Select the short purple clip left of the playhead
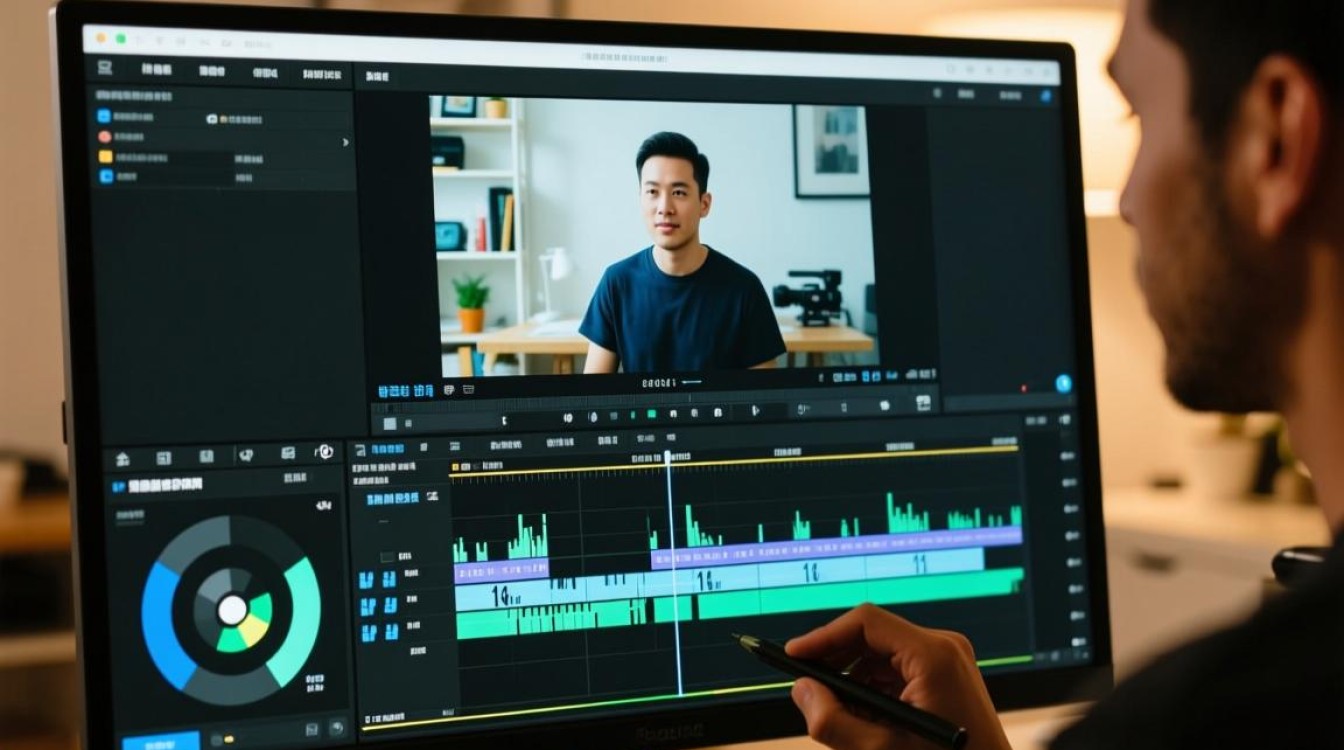Screen dimensions: 1344x750 coord(501,571)
